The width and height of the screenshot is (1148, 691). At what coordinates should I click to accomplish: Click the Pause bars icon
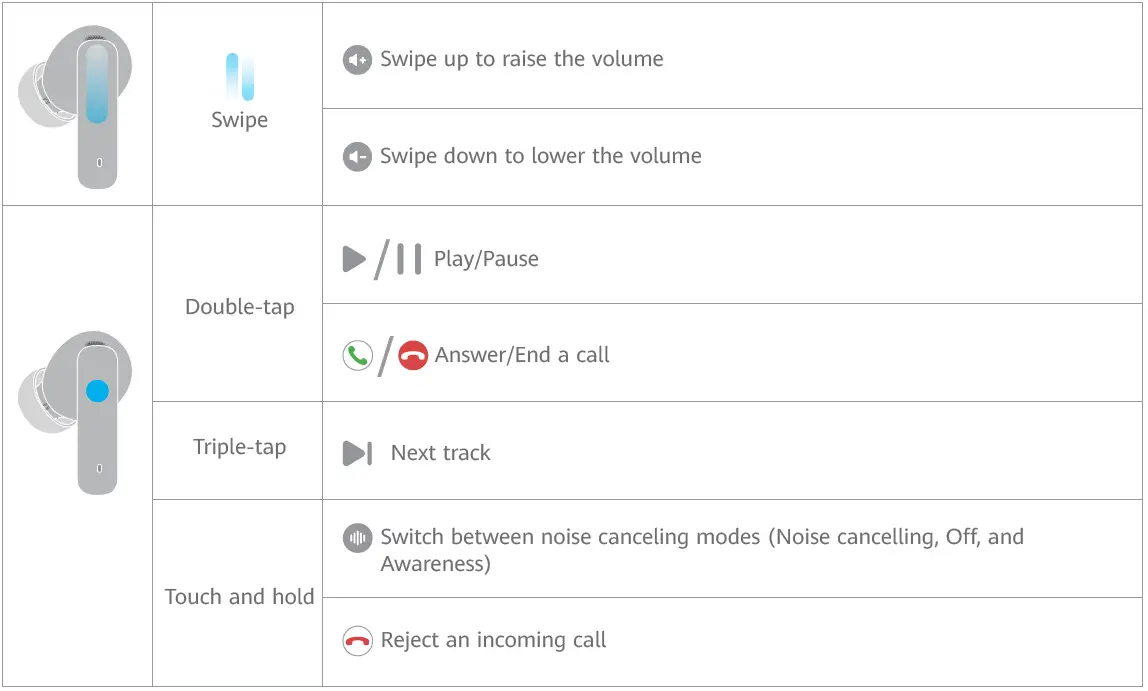[x=408, y=259]
